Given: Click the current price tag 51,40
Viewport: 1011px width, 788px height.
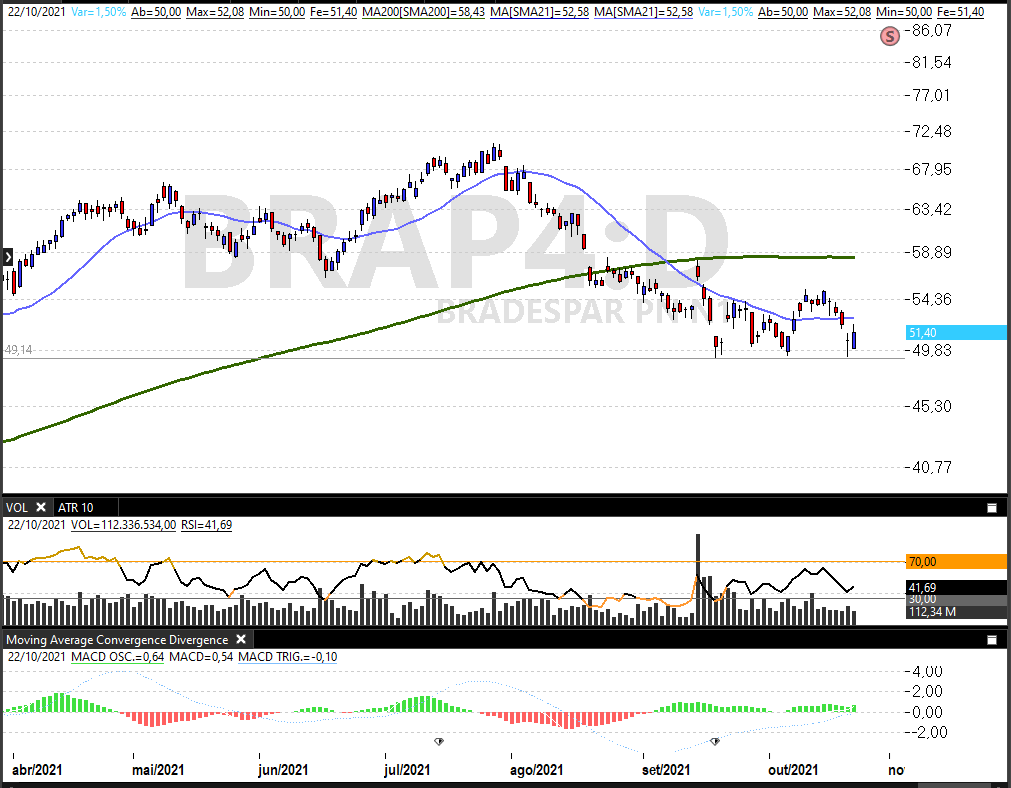Looking at the screenshot, I should click(x=955, y=332).
